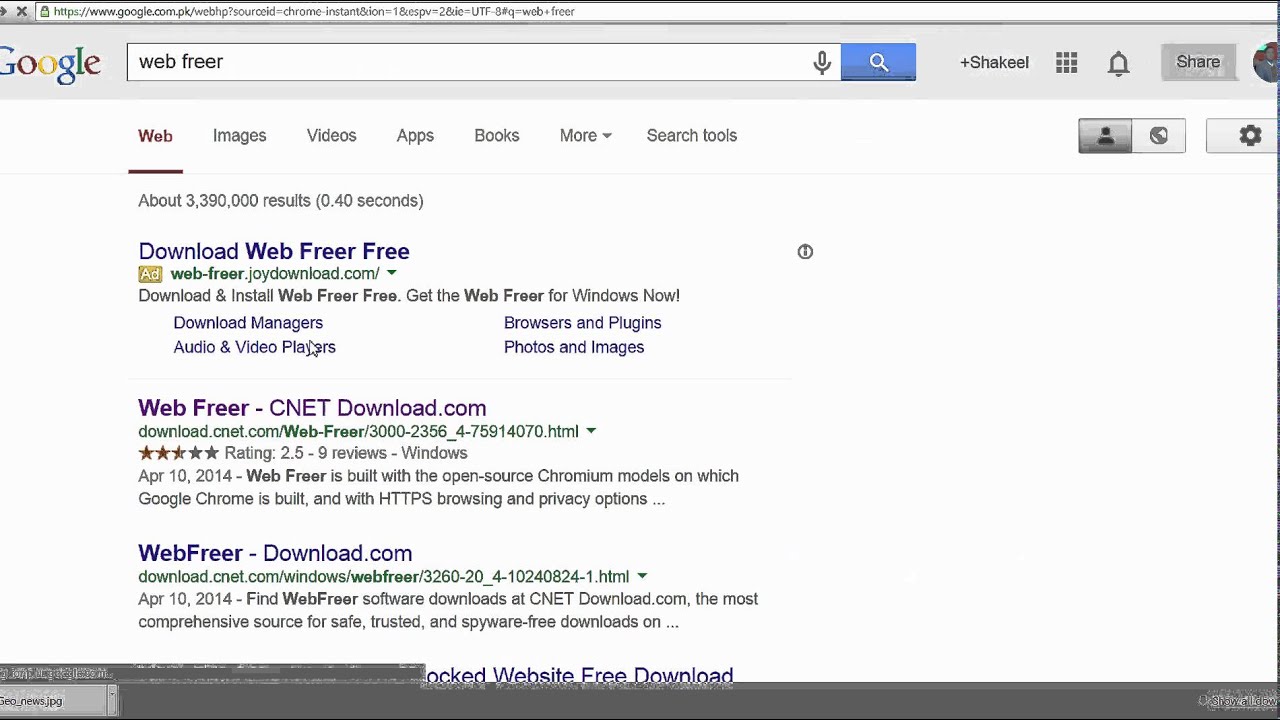Open WebFreer - Download.com result
Viewport: 1280px width, 720px height.
click(x=275, y=553)
